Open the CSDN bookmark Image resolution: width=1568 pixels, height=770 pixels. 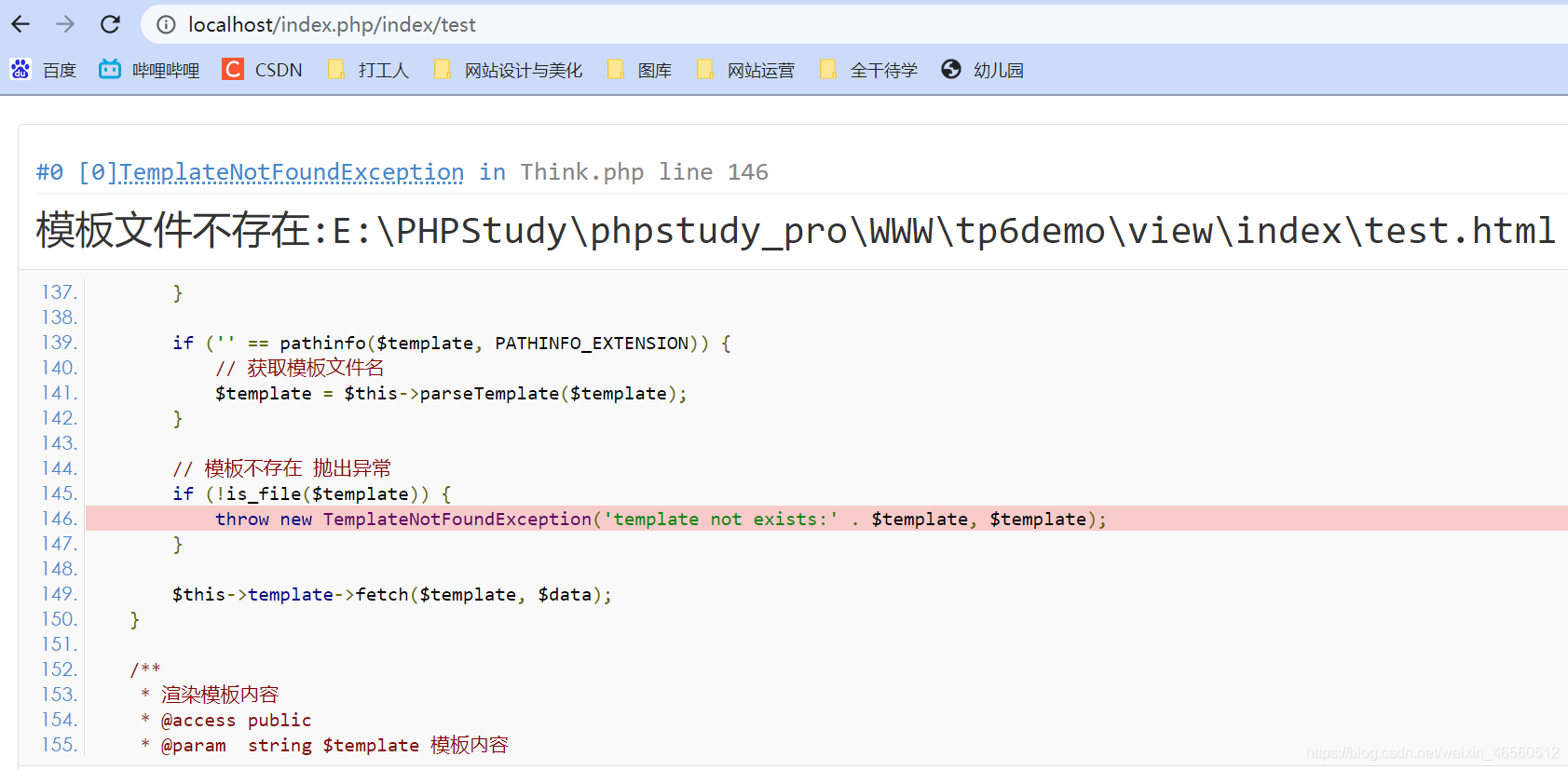[x=263, y=70]
